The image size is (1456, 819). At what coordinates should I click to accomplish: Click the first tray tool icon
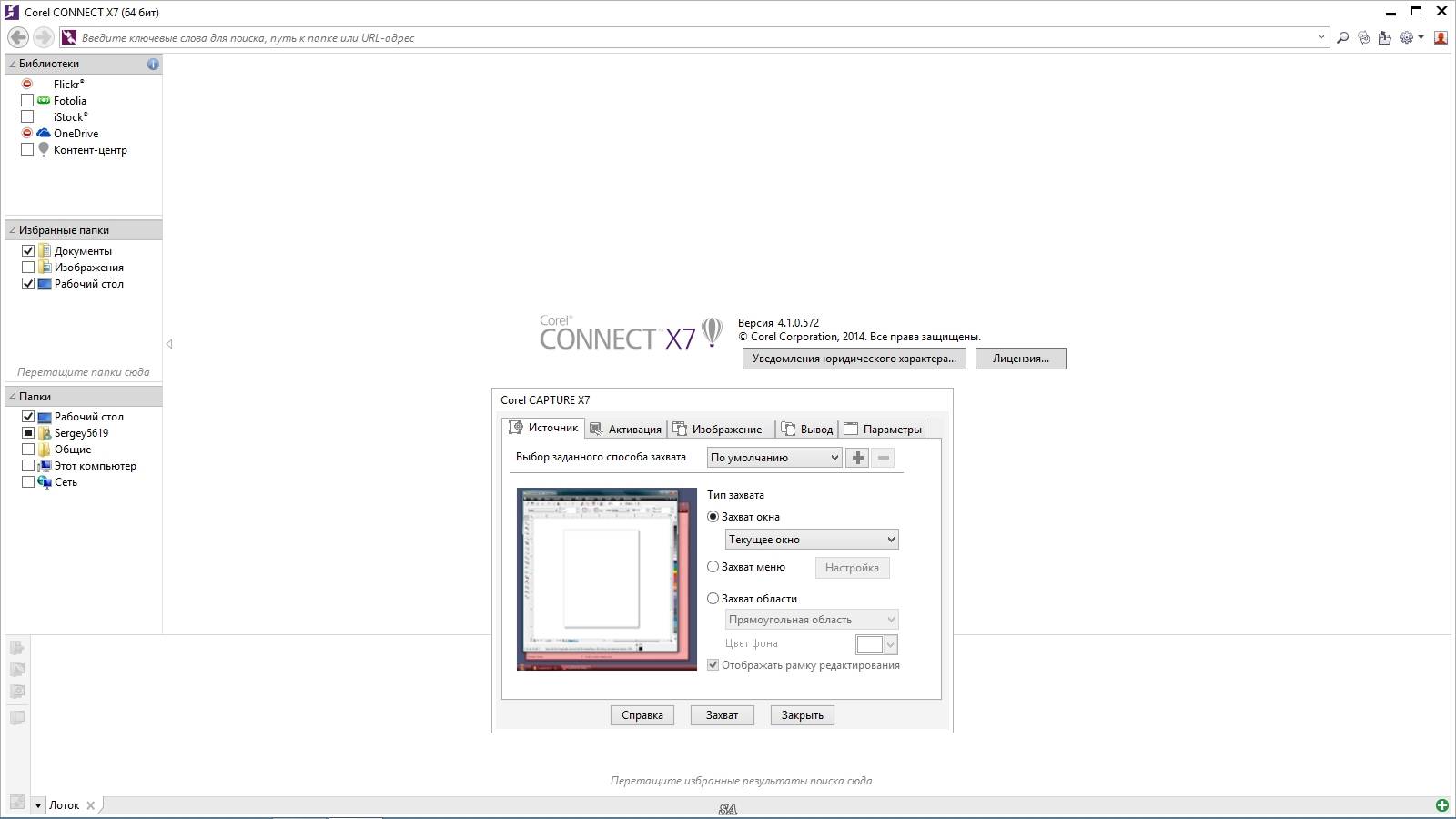click(16, 648)
